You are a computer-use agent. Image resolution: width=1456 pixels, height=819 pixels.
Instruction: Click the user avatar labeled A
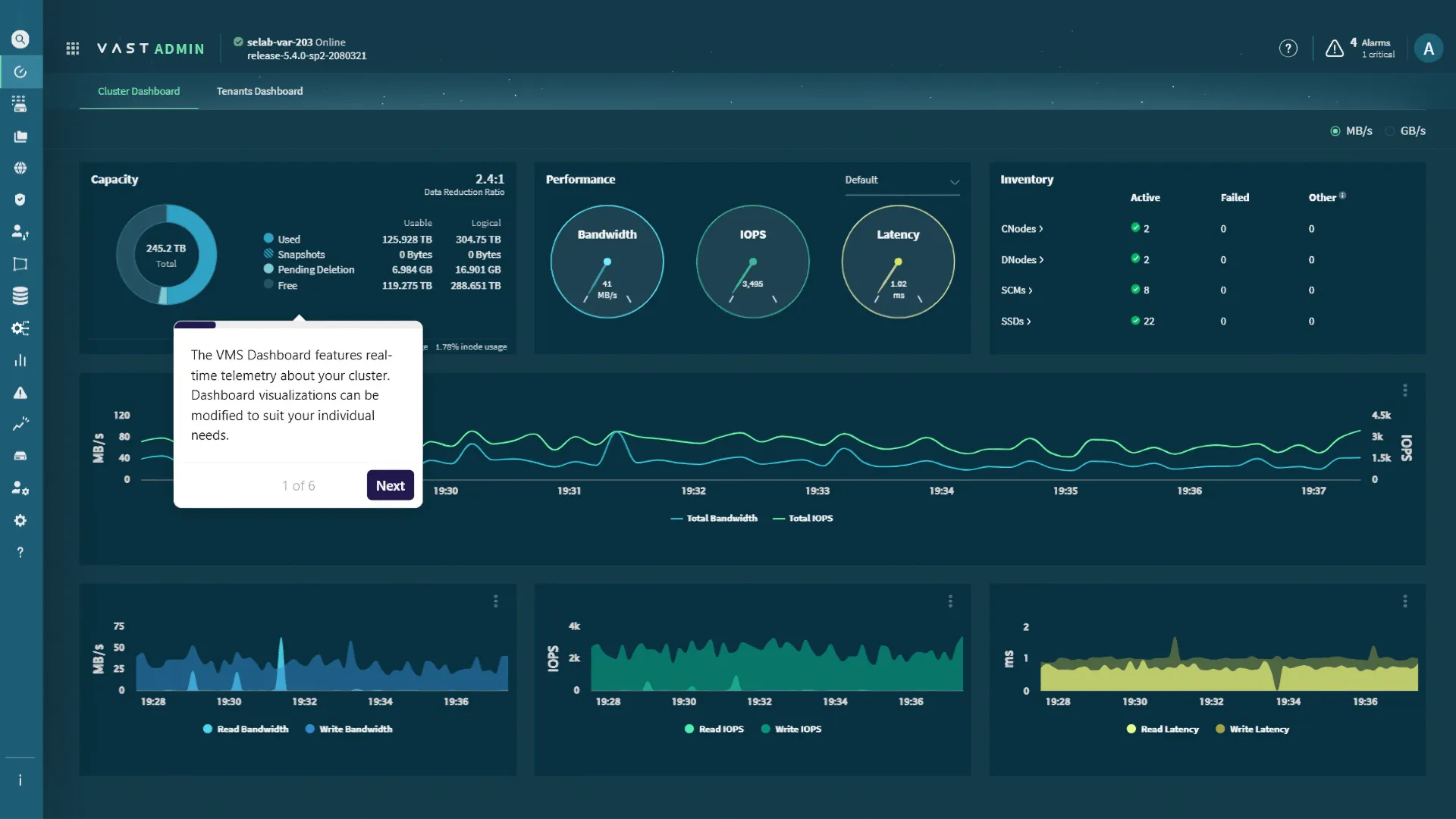[x=1429, y=47]
